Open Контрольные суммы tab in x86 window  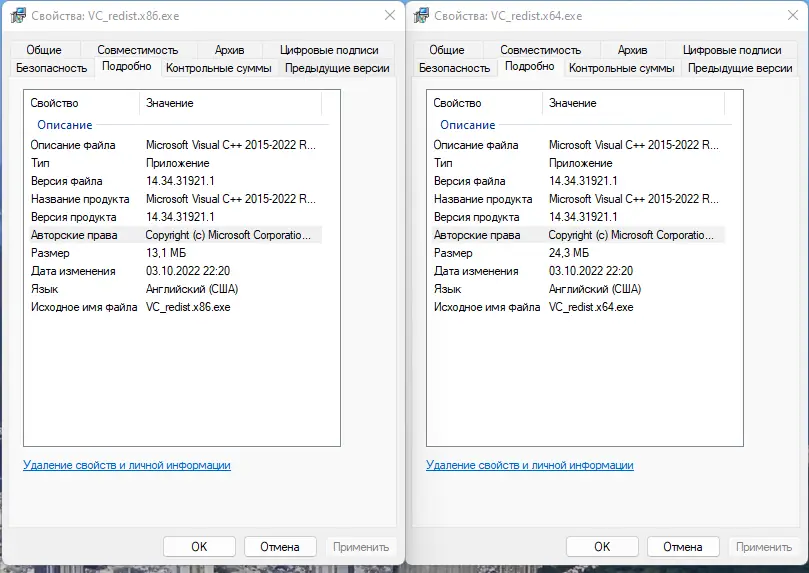coord(218,68)
